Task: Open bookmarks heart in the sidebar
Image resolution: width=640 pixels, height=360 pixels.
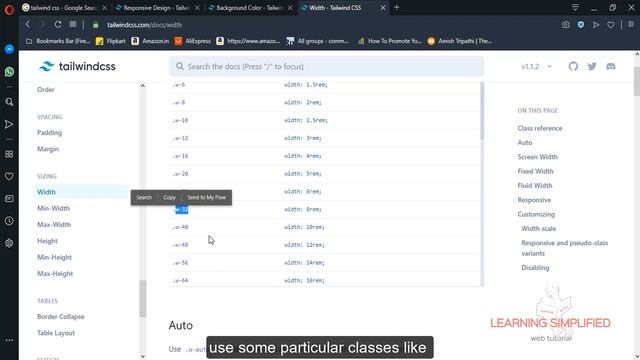Action: tap(9, 176)
